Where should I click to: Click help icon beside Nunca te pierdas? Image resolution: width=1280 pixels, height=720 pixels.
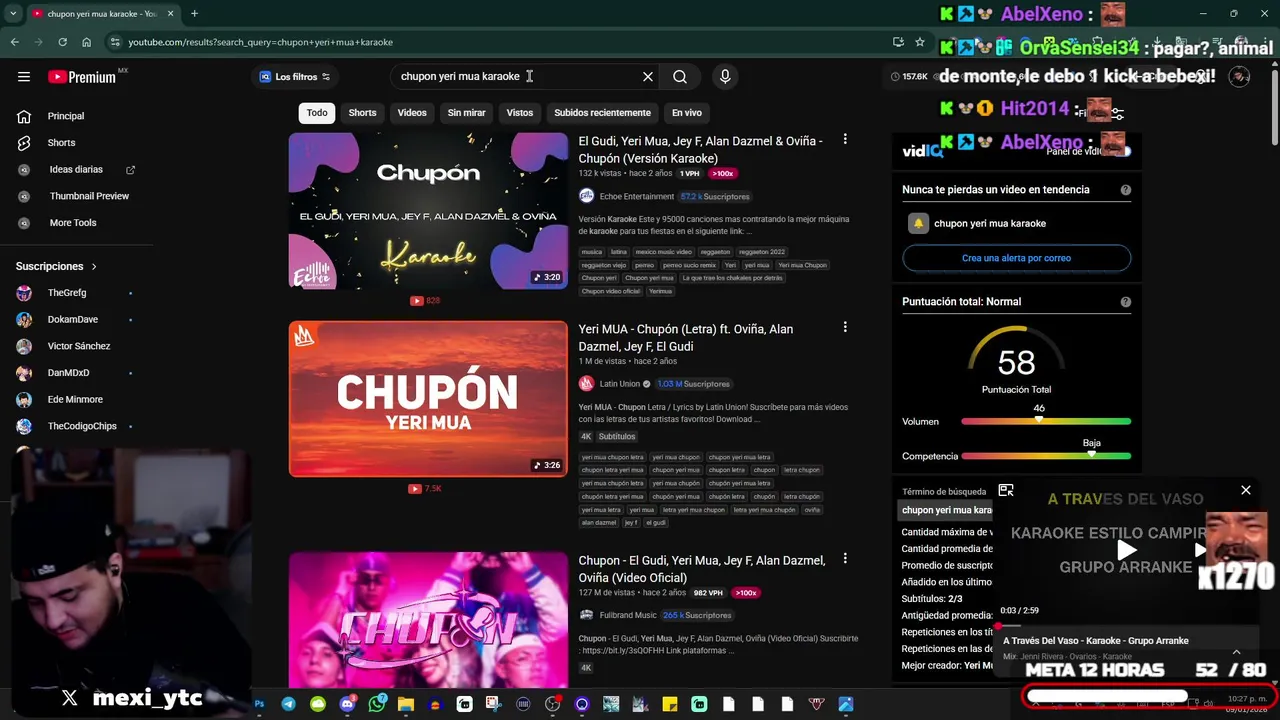(x=1126, y=190)
